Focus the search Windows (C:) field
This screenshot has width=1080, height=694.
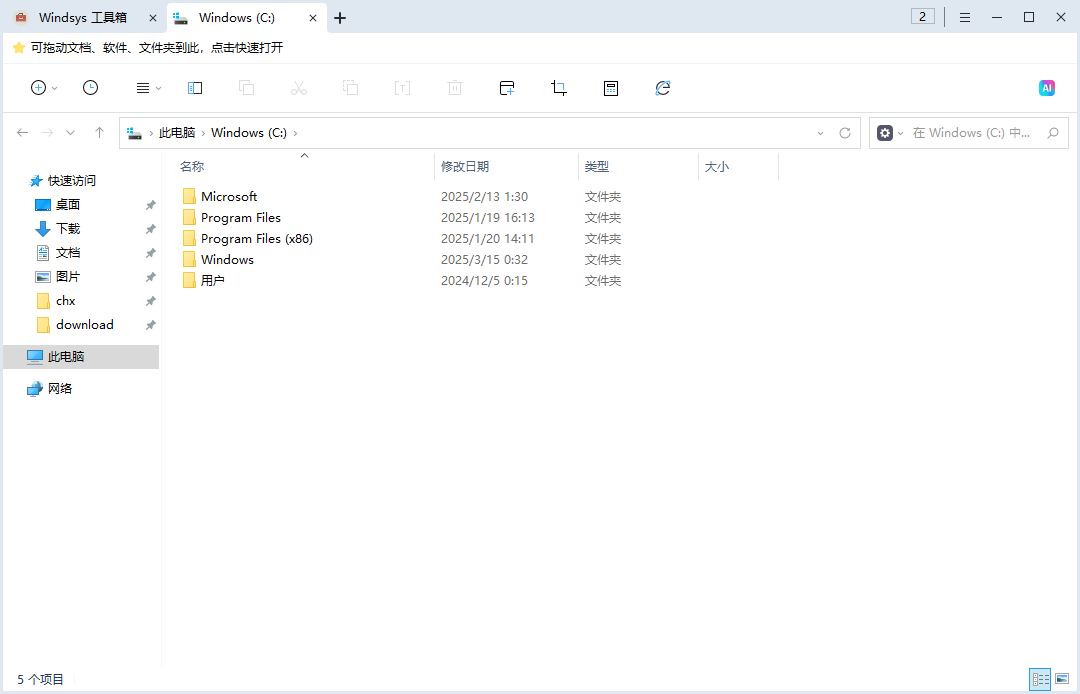pos(971,133)
